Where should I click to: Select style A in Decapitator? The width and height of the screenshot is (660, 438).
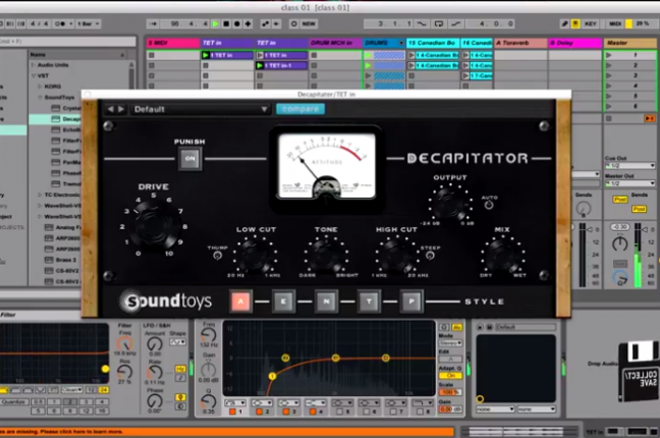(241, 302)
